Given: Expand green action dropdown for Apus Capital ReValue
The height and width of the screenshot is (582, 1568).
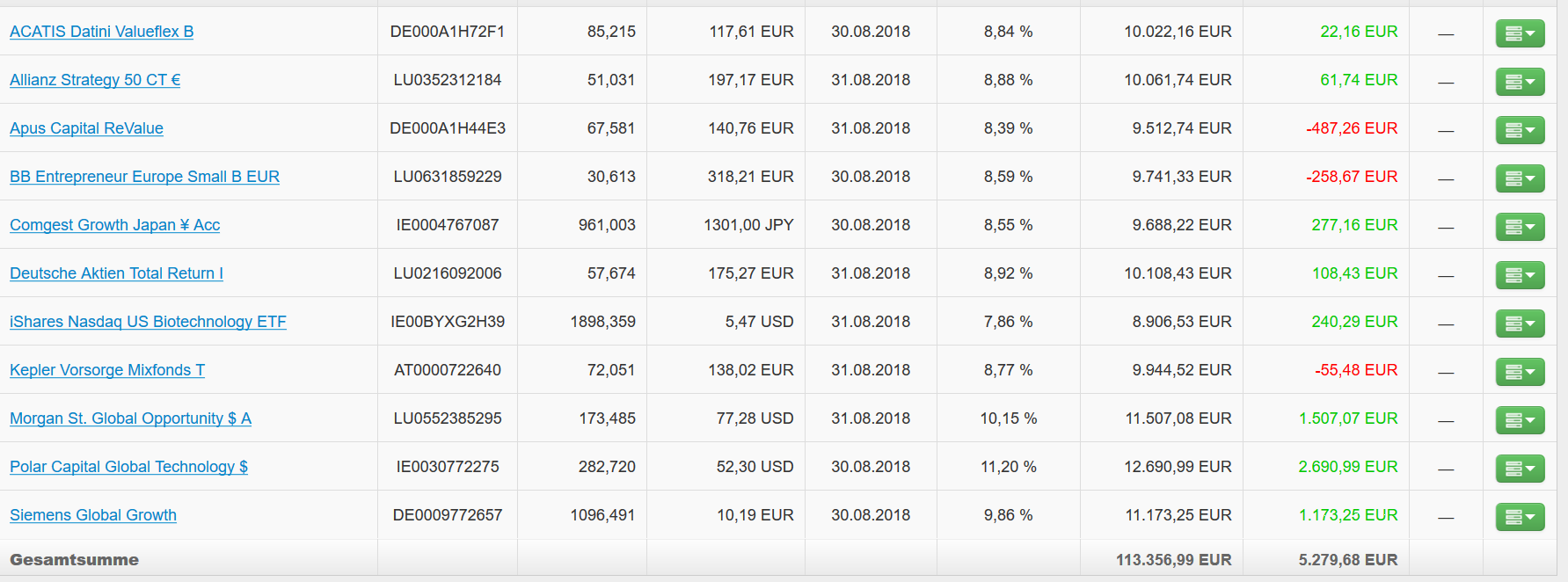Looking at the screenshot, I should (1520, 130).
